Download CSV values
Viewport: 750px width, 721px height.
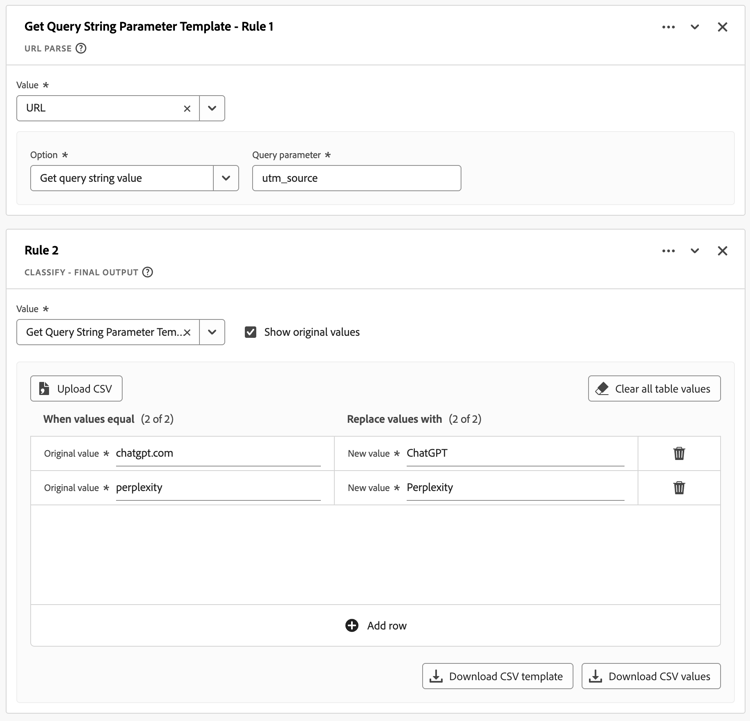[651, 676]
